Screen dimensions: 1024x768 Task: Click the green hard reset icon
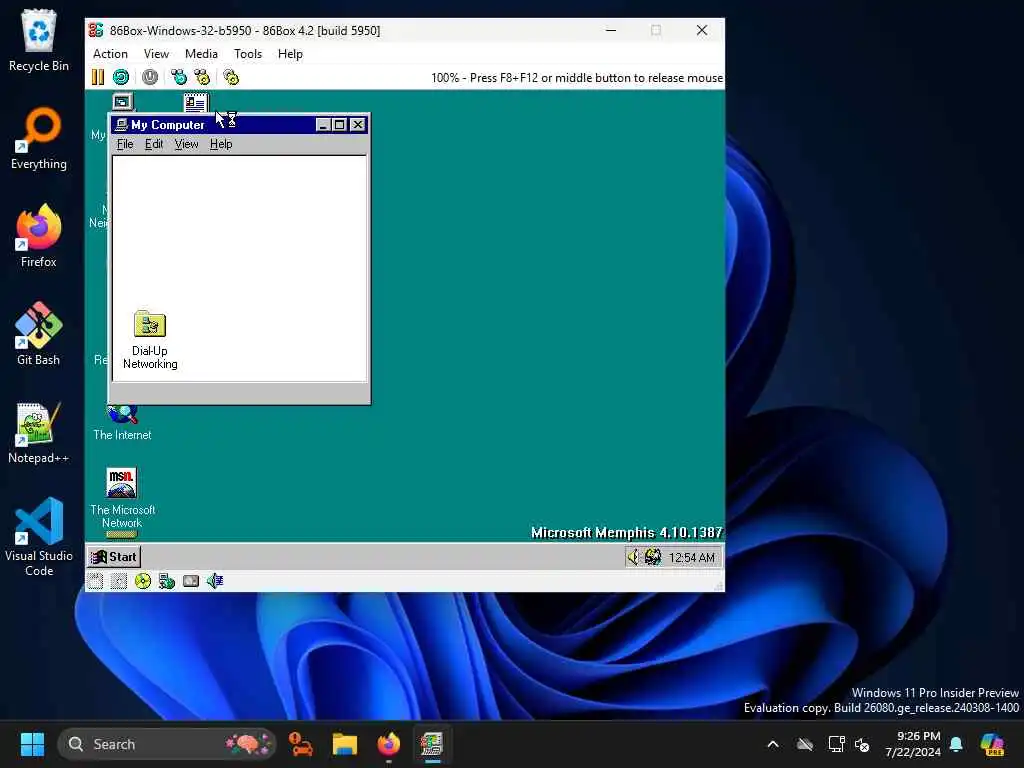[x=121, y=77]
